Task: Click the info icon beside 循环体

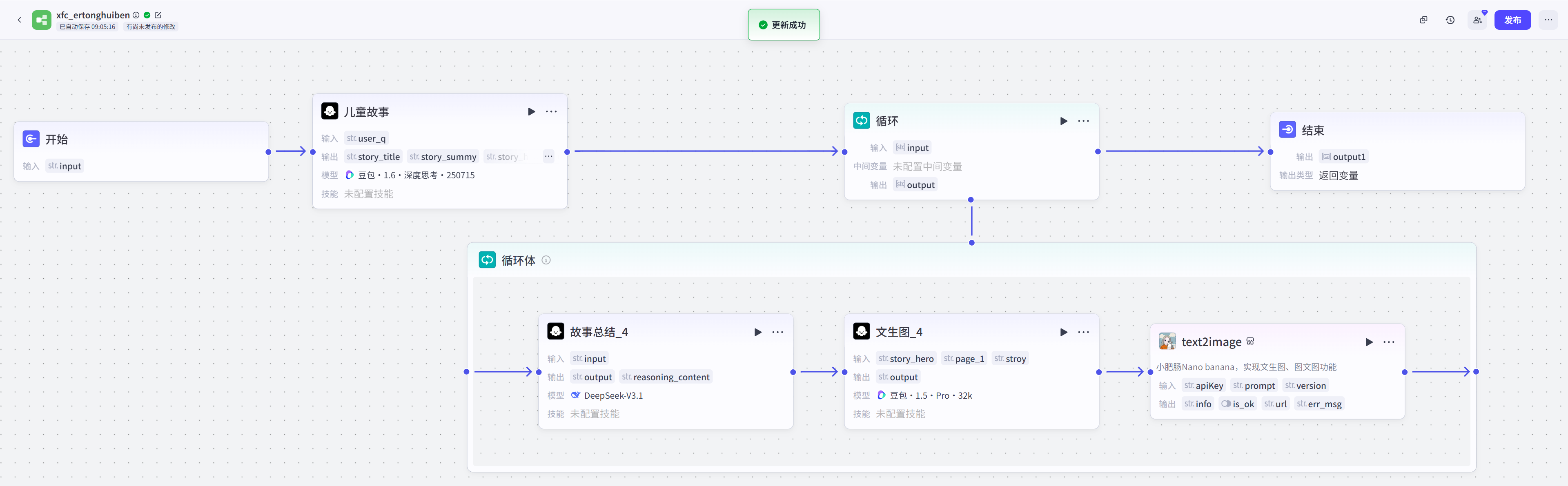Action: 546,260
